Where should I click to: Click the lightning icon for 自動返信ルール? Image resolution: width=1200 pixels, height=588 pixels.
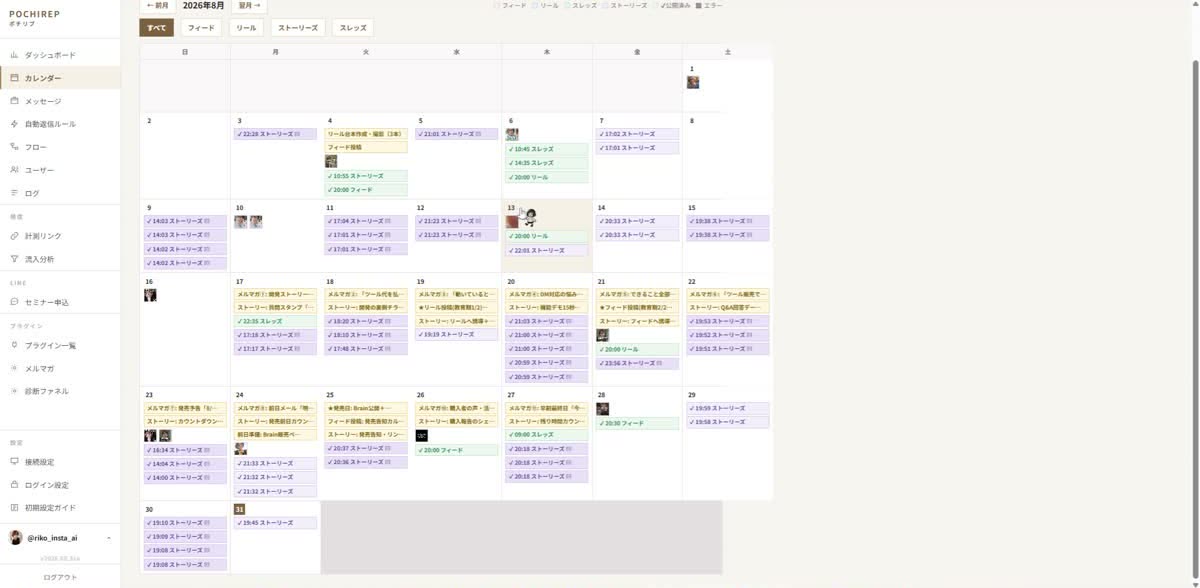click(14, 124)
